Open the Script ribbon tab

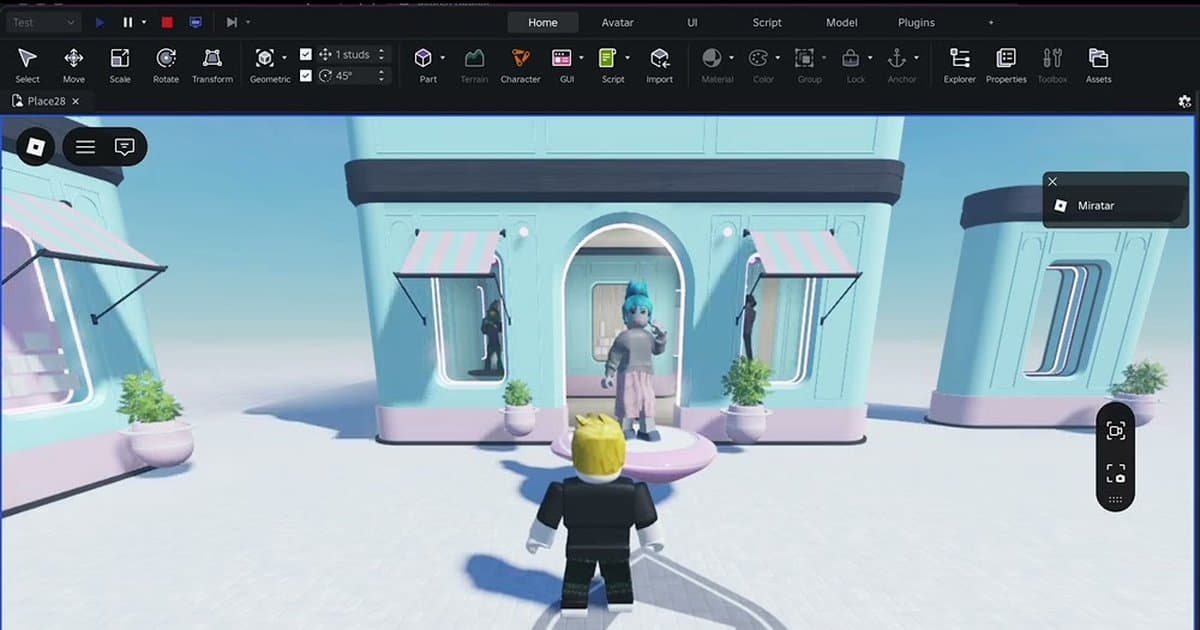767,22
